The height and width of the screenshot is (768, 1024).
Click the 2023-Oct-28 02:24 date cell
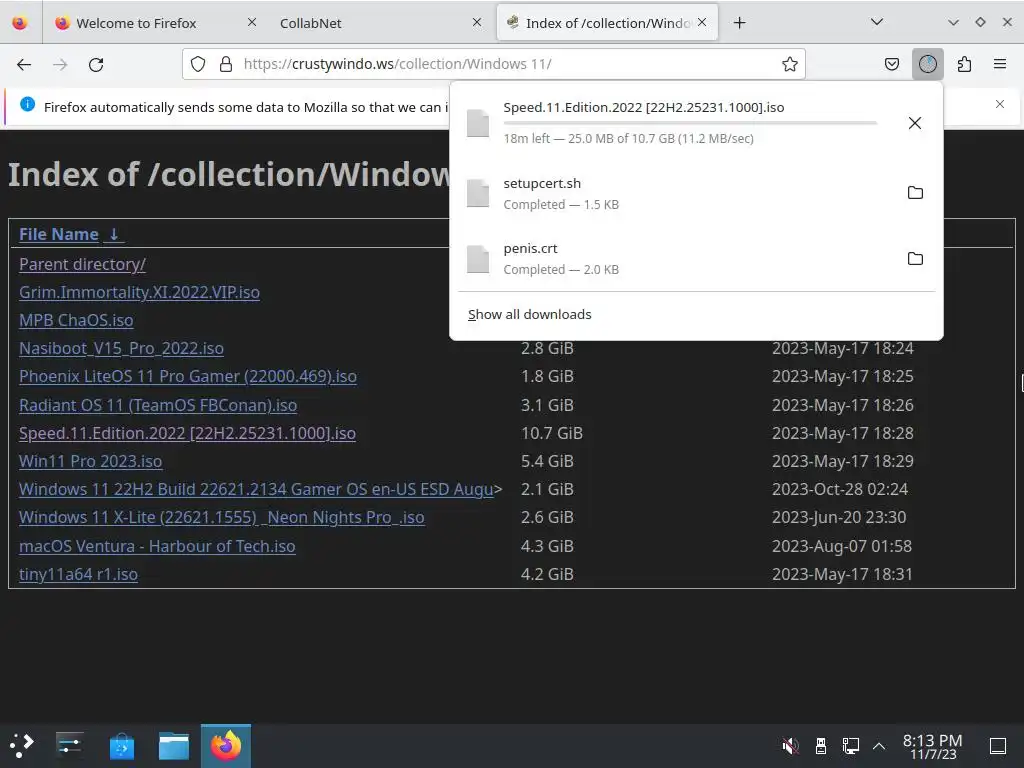click(840, 490)
